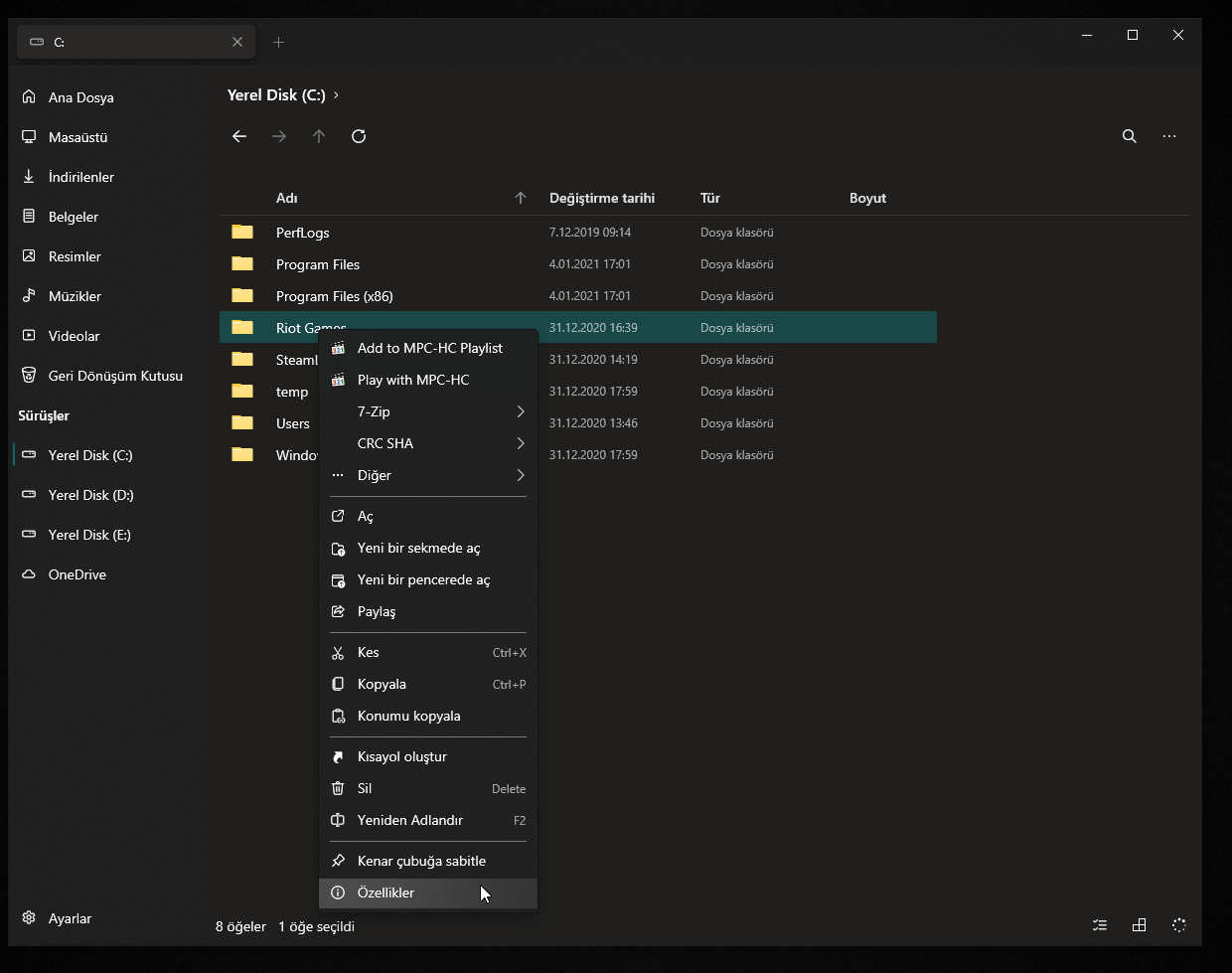
Task: Click Sil to delete the folder
Action: click(428, 788)
